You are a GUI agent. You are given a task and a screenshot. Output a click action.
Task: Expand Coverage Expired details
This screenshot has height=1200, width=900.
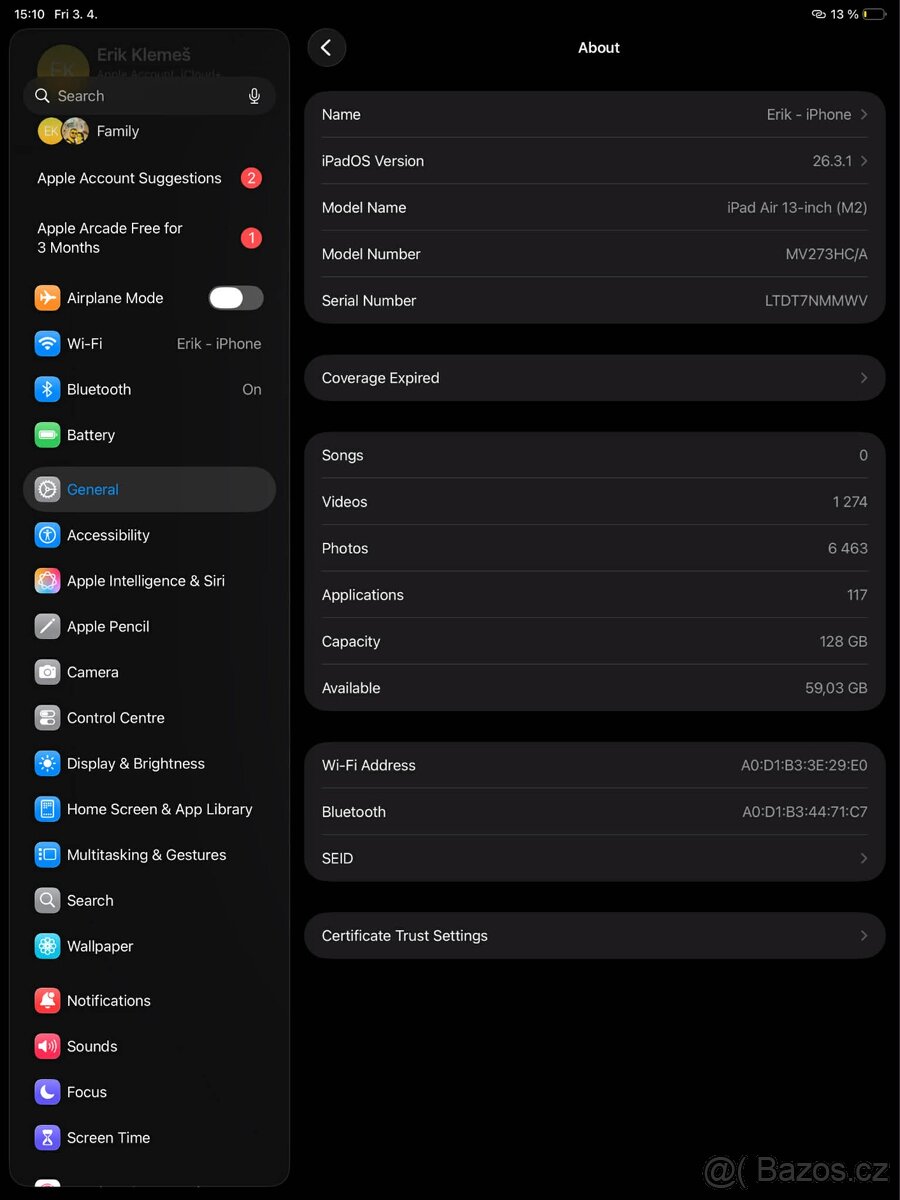pos(595,378)
